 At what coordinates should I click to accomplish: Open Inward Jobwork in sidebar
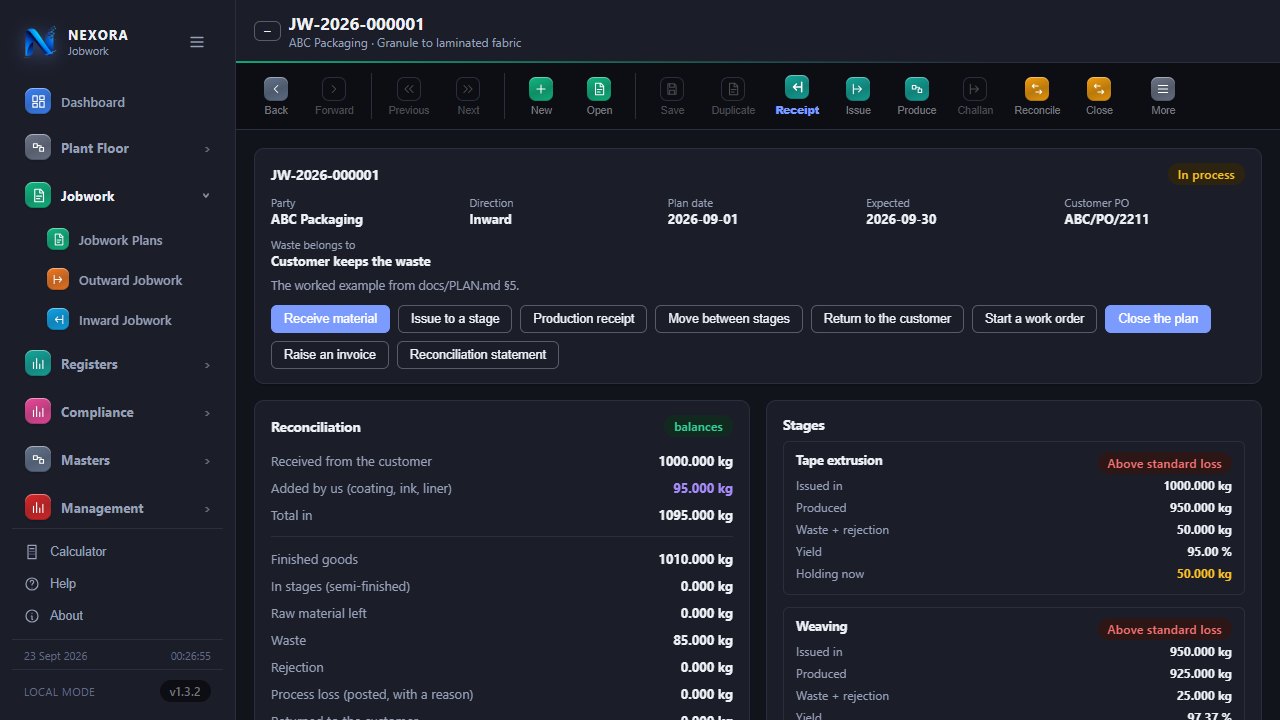tap(118, 320)
